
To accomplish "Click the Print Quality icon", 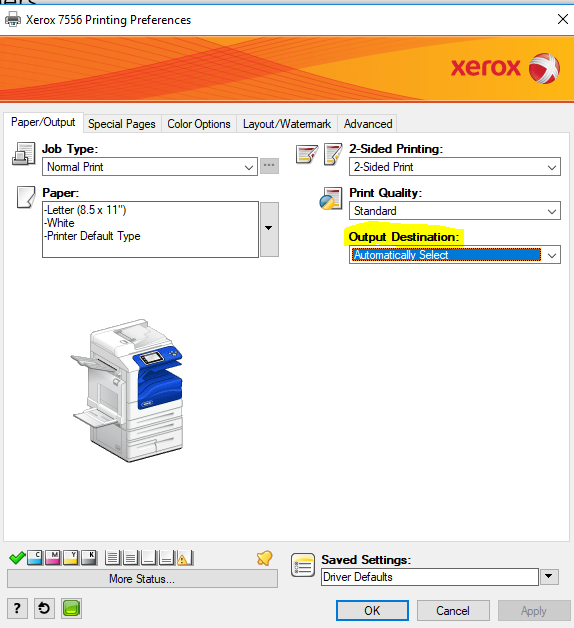I will click(x=331, y=199).
